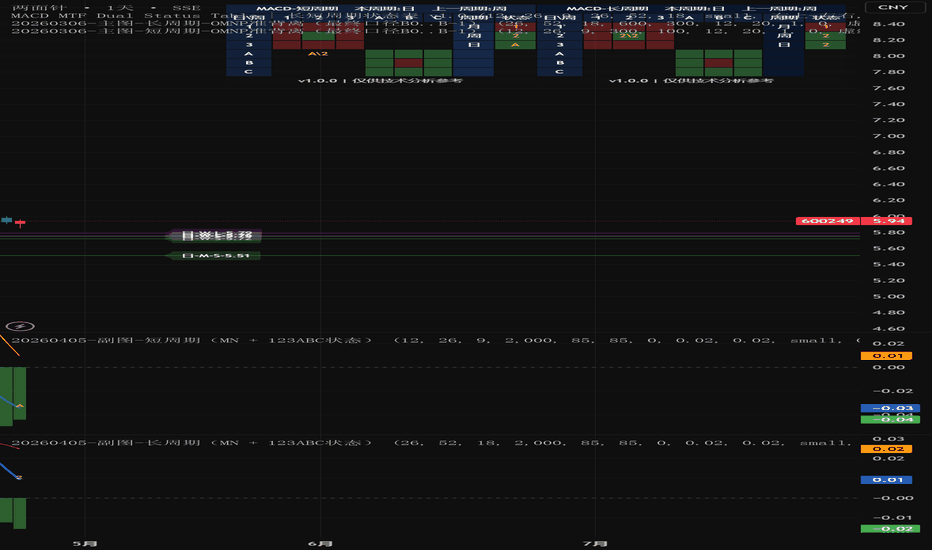Click the green -0.04 value label
Screen dimensions: 932x550
pyautogui.click(x=890, y=419)
